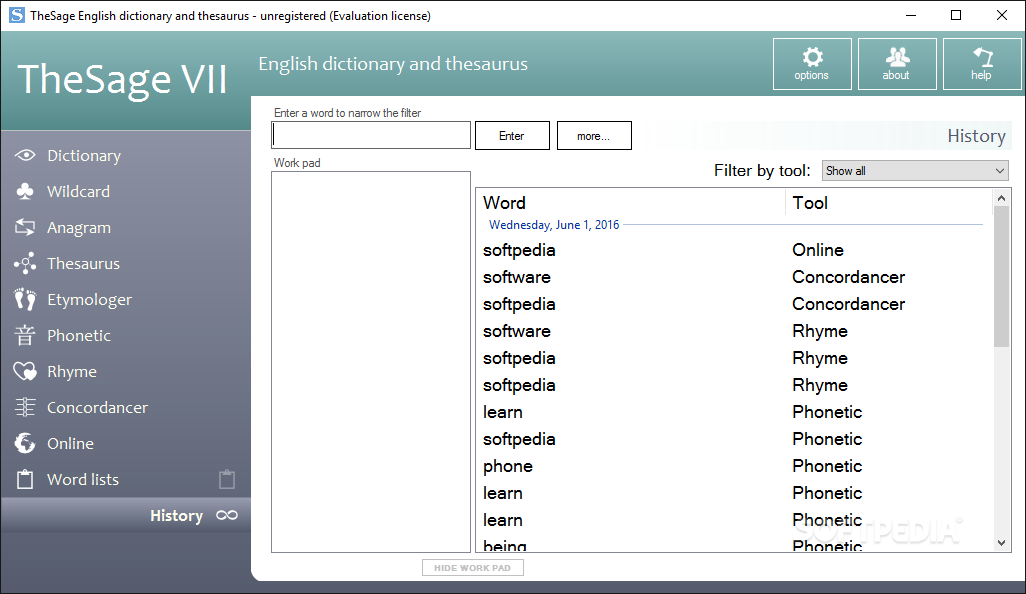Viewport: 1026px width, 594px height.
Task: Open the Online label in sidebar
Action: (71, 444)
